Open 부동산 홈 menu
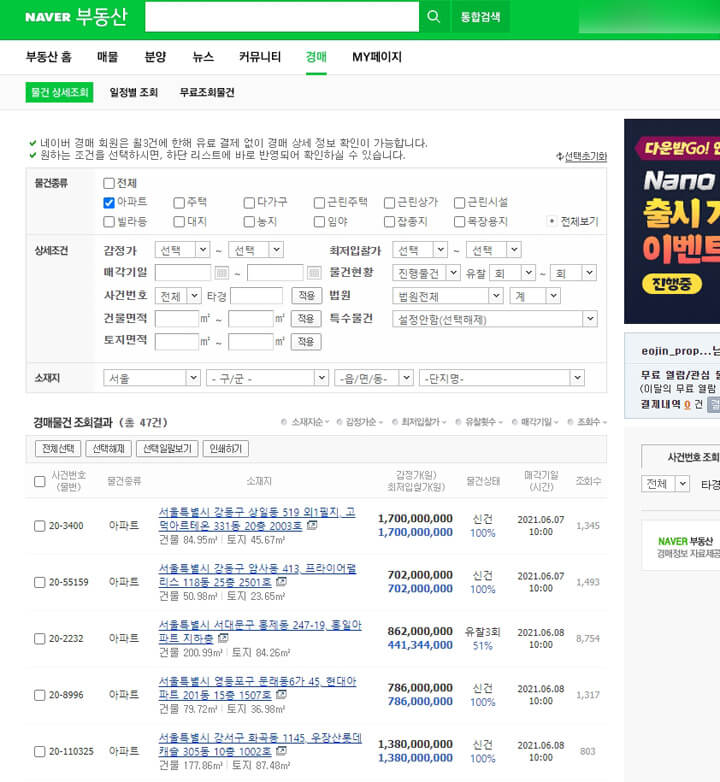The height and width of the screenshot is (782, 720). click(48, 57)
